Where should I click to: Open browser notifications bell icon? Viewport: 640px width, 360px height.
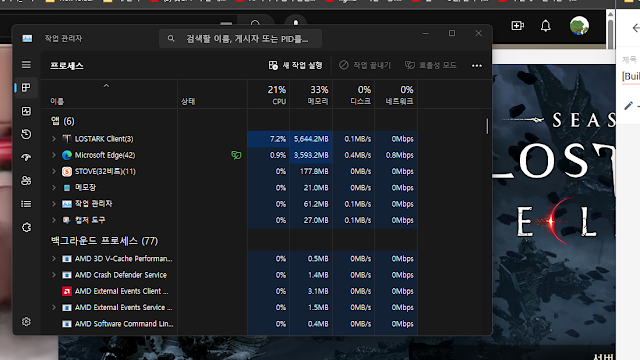click(x=545, y=26)
